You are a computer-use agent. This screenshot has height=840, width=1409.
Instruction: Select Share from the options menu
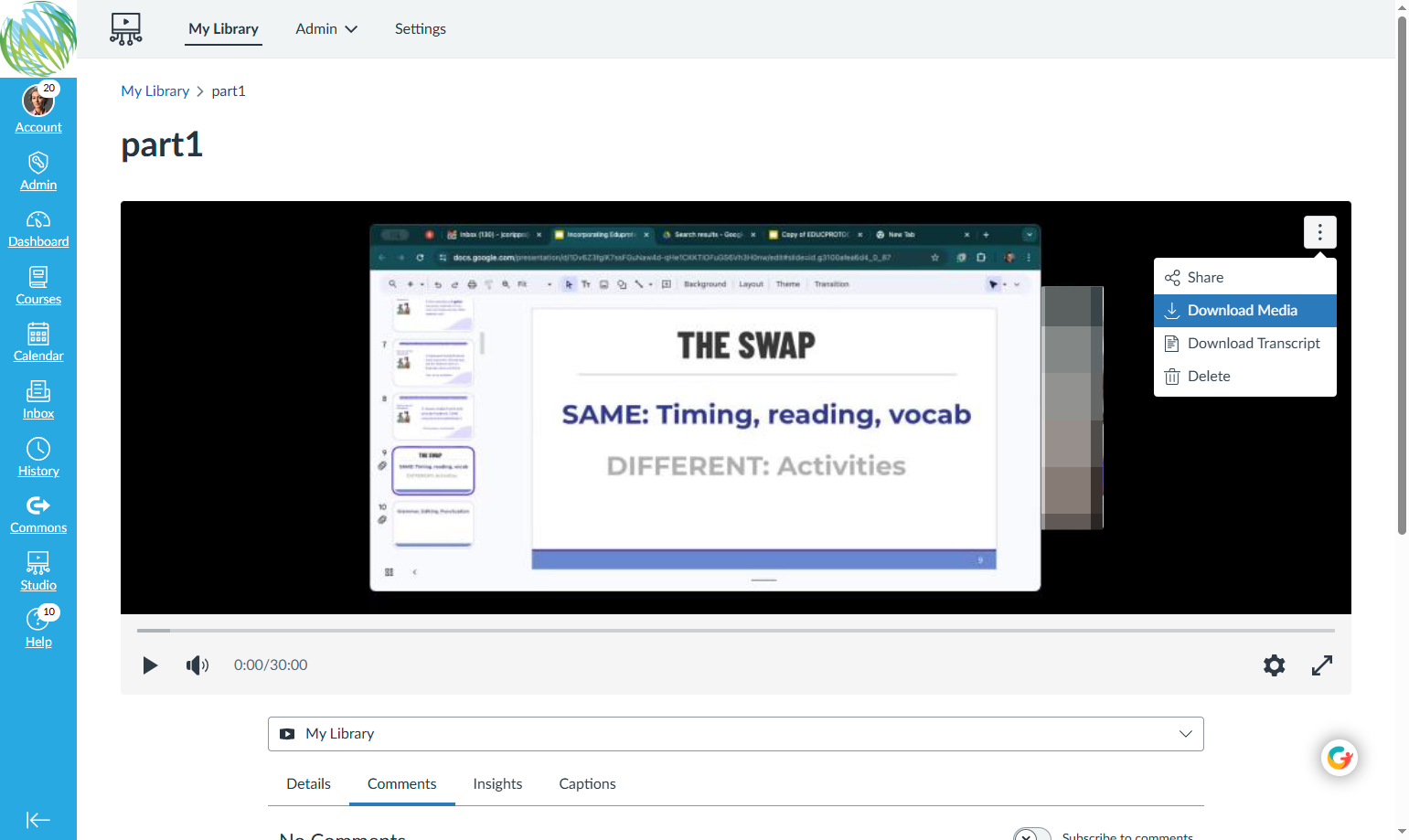1245,278
